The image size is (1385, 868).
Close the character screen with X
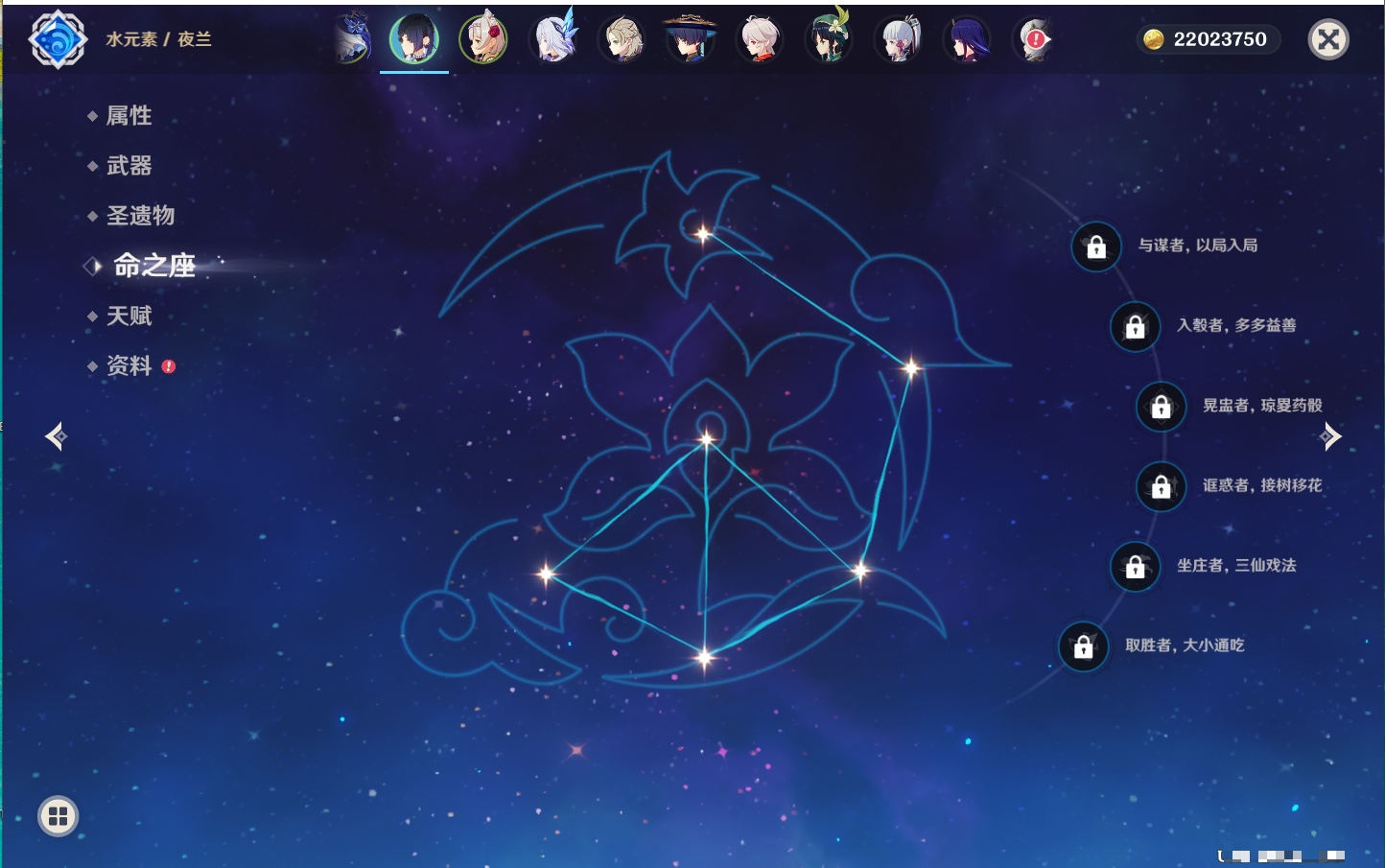(x=1328, y=39)
